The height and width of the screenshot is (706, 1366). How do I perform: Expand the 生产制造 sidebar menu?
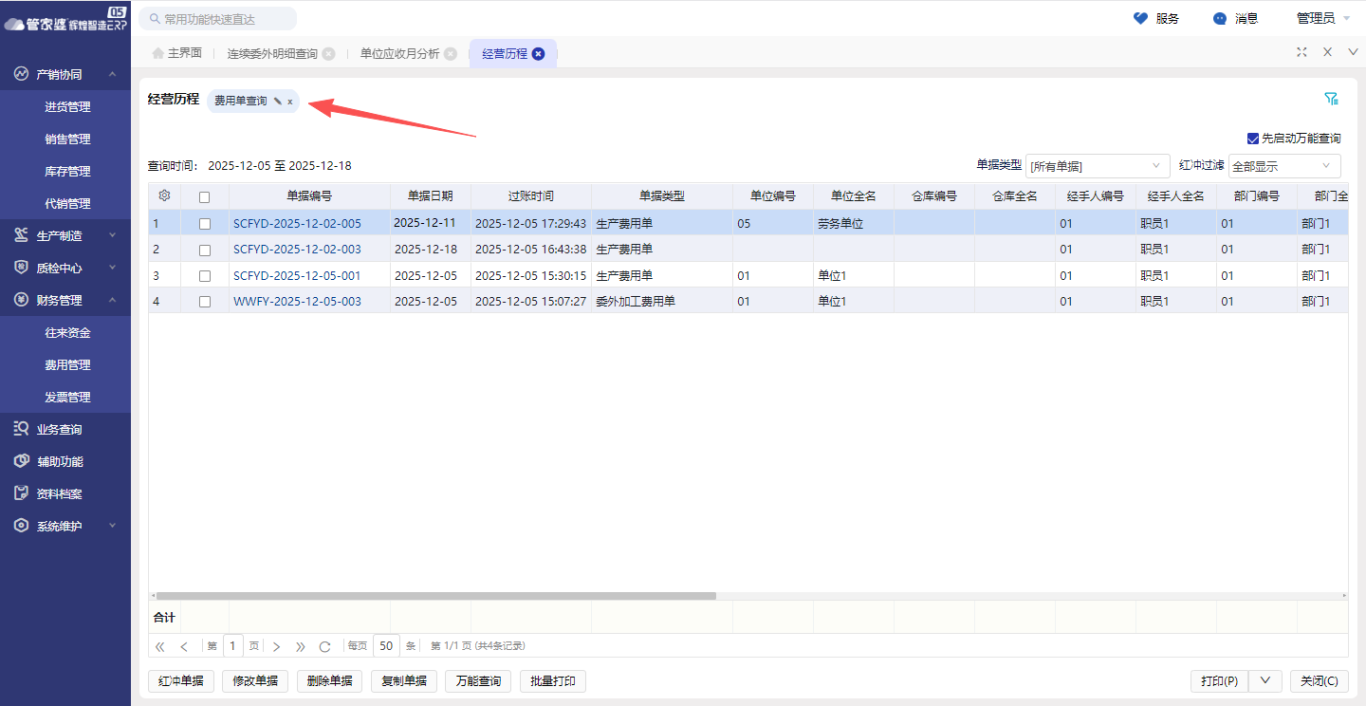point(65,236)
